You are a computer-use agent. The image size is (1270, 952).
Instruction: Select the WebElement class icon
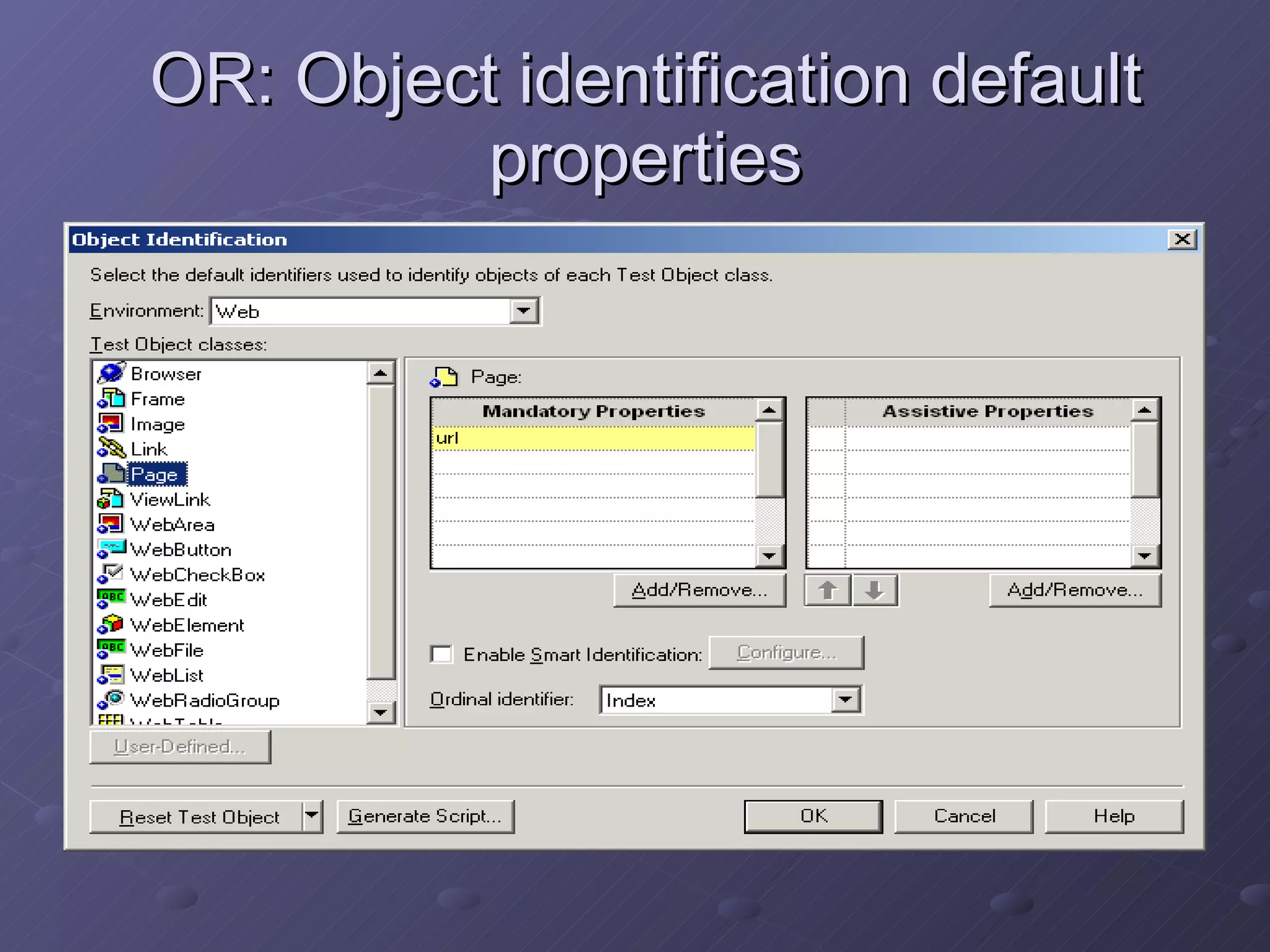[x=112, y=625]
